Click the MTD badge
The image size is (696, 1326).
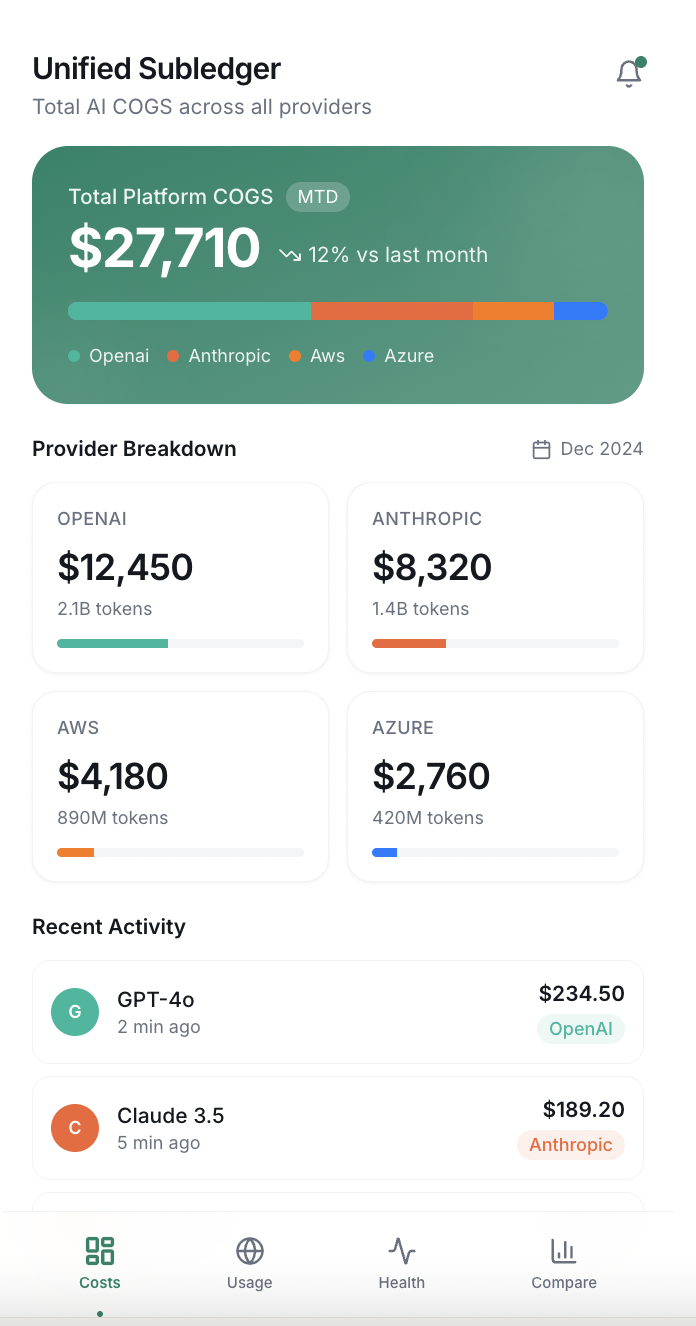pyautogui.click(x=318, y=197)
